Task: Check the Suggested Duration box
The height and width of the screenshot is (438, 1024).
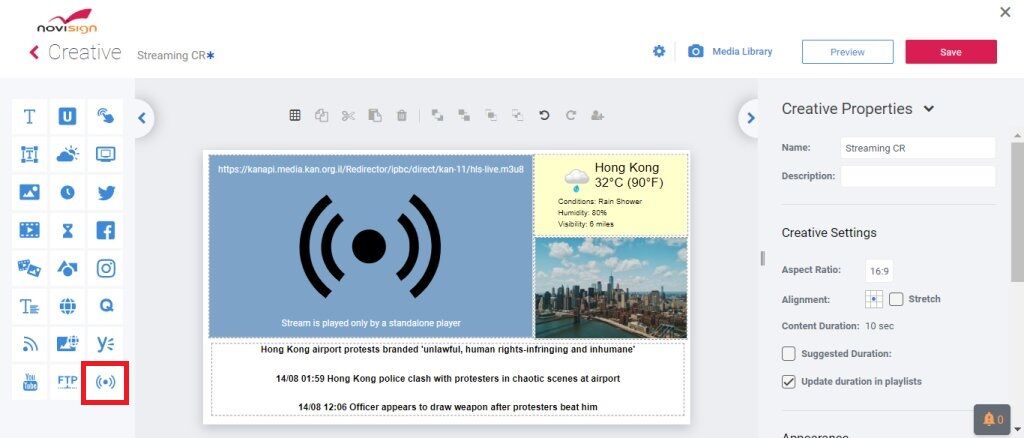Action: pyautogui.click(x=789, y=353)
